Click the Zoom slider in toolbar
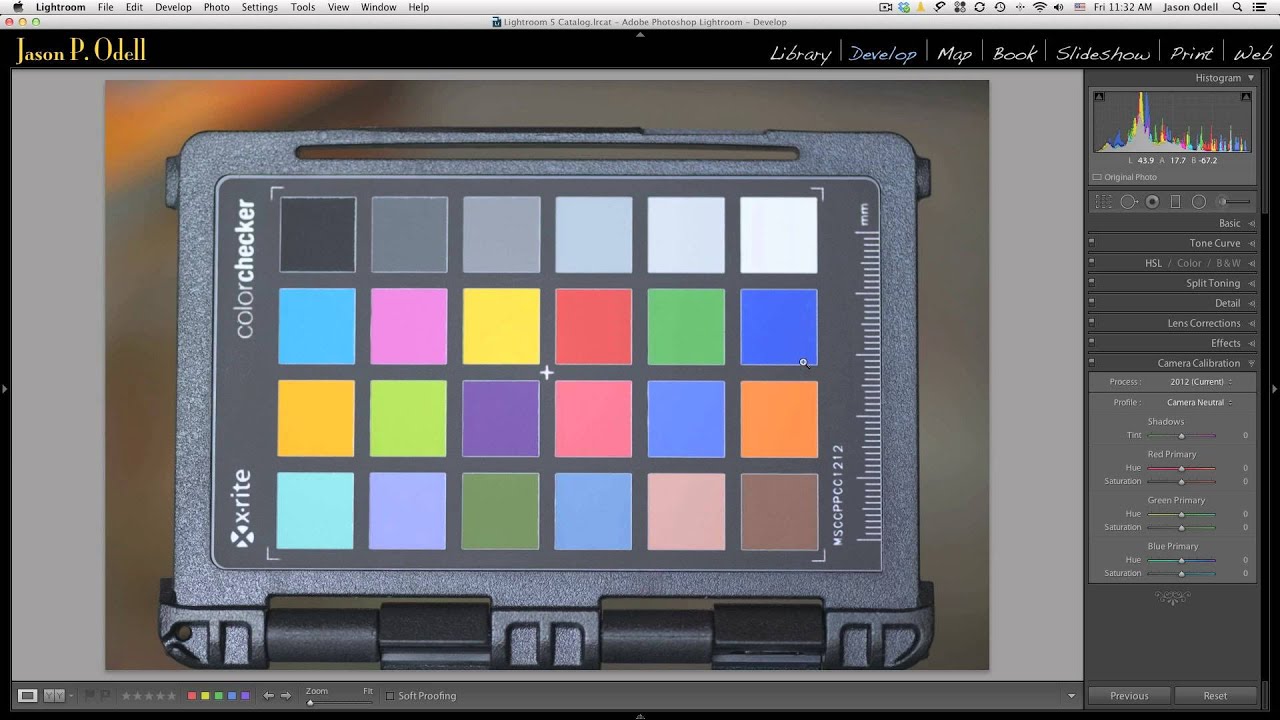The width and height of the screenshot is (1280, 720). pos(340,702)
